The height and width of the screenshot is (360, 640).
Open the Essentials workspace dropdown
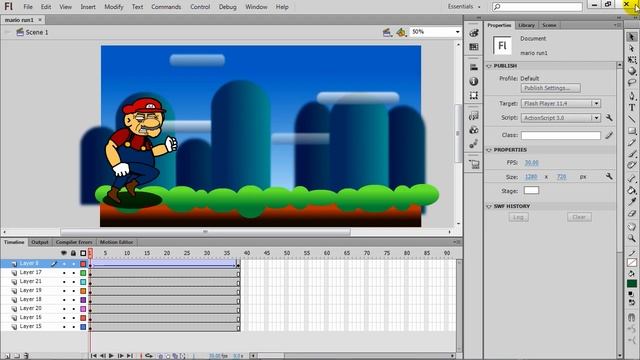coord(464,7)
